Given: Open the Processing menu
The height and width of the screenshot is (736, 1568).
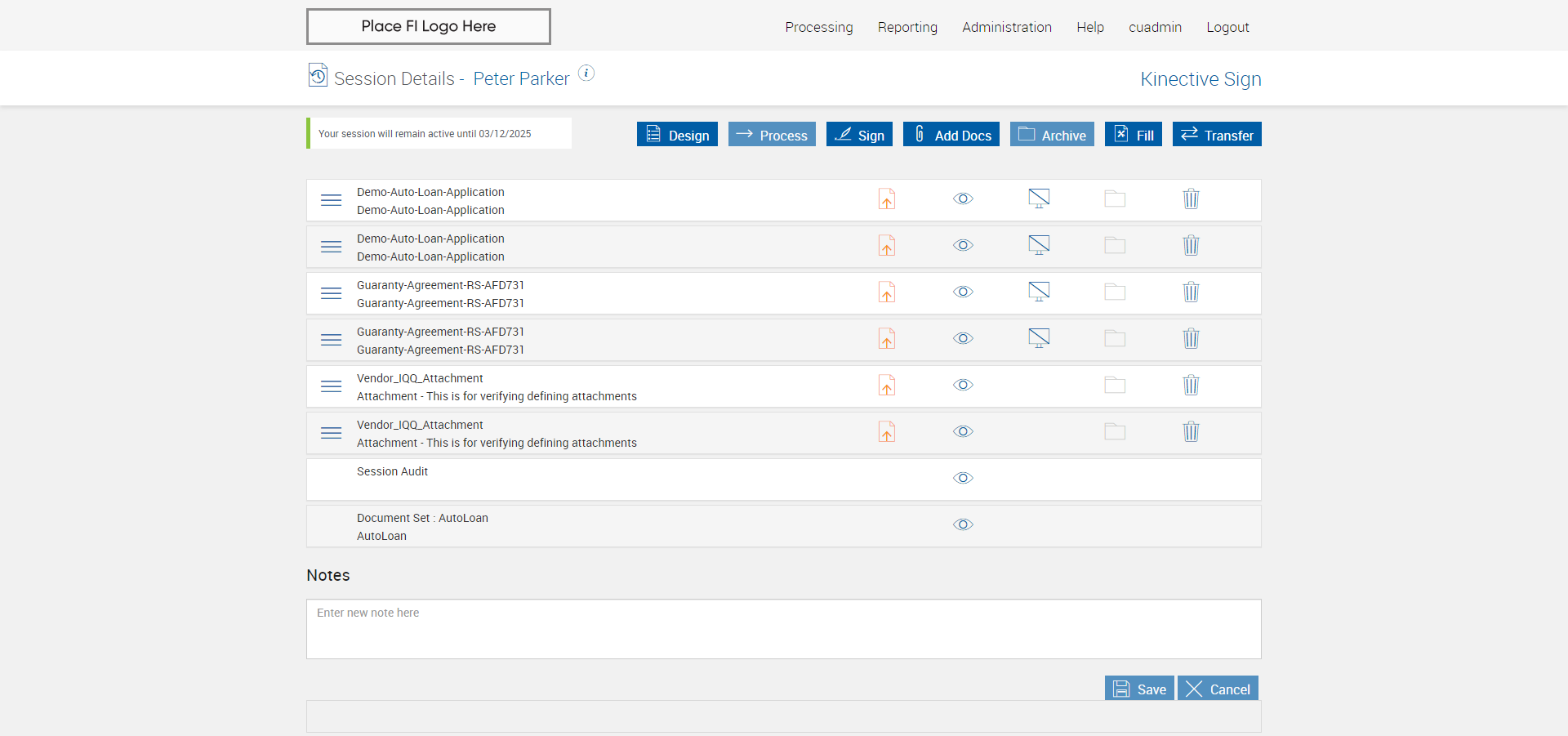Looking at the screenshot, I should click(x=818, y=27).
